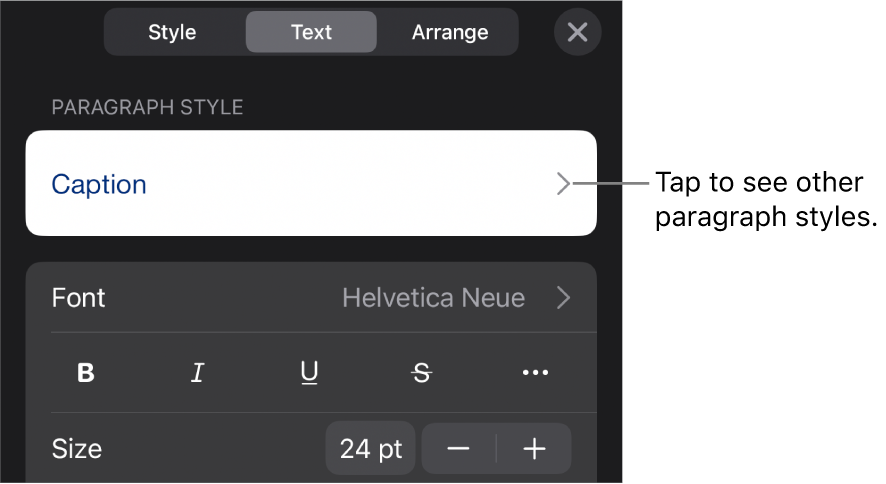
Task: Close the format panel
Action: click(x=577, y=32)
